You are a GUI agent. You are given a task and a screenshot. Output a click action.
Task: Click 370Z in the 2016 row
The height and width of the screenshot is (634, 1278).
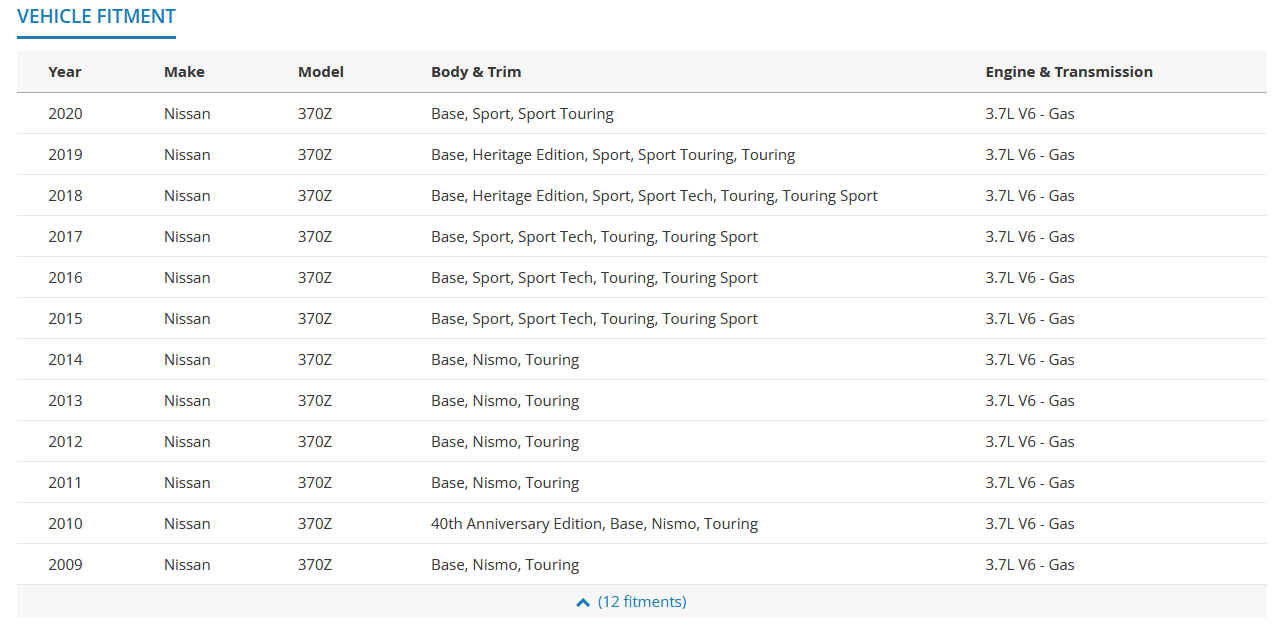click(315, 278)
